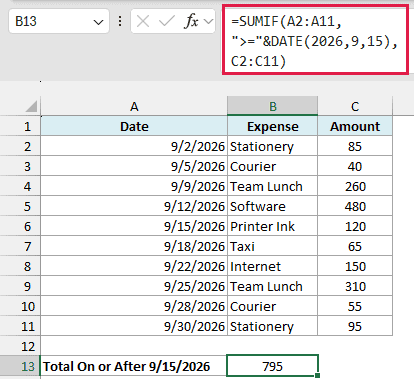Click the three-dot handle beside Name Box
Screen dimensions: 414x379
point(120,22)
